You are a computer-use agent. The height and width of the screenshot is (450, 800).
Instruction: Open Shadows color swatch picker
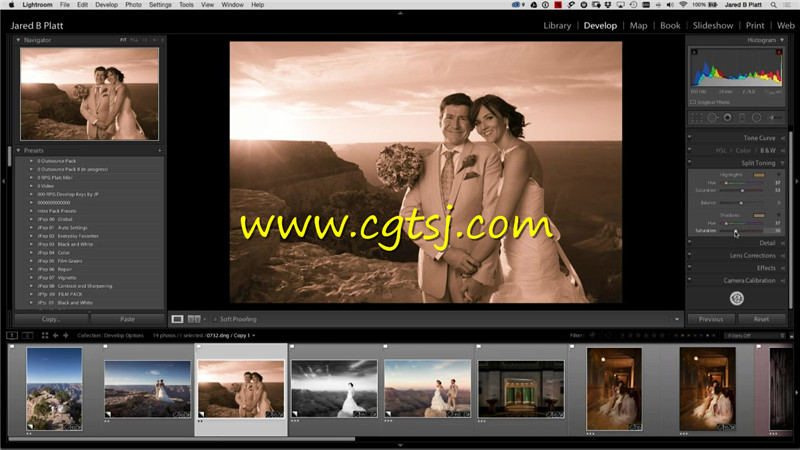[x=759, y=215]
